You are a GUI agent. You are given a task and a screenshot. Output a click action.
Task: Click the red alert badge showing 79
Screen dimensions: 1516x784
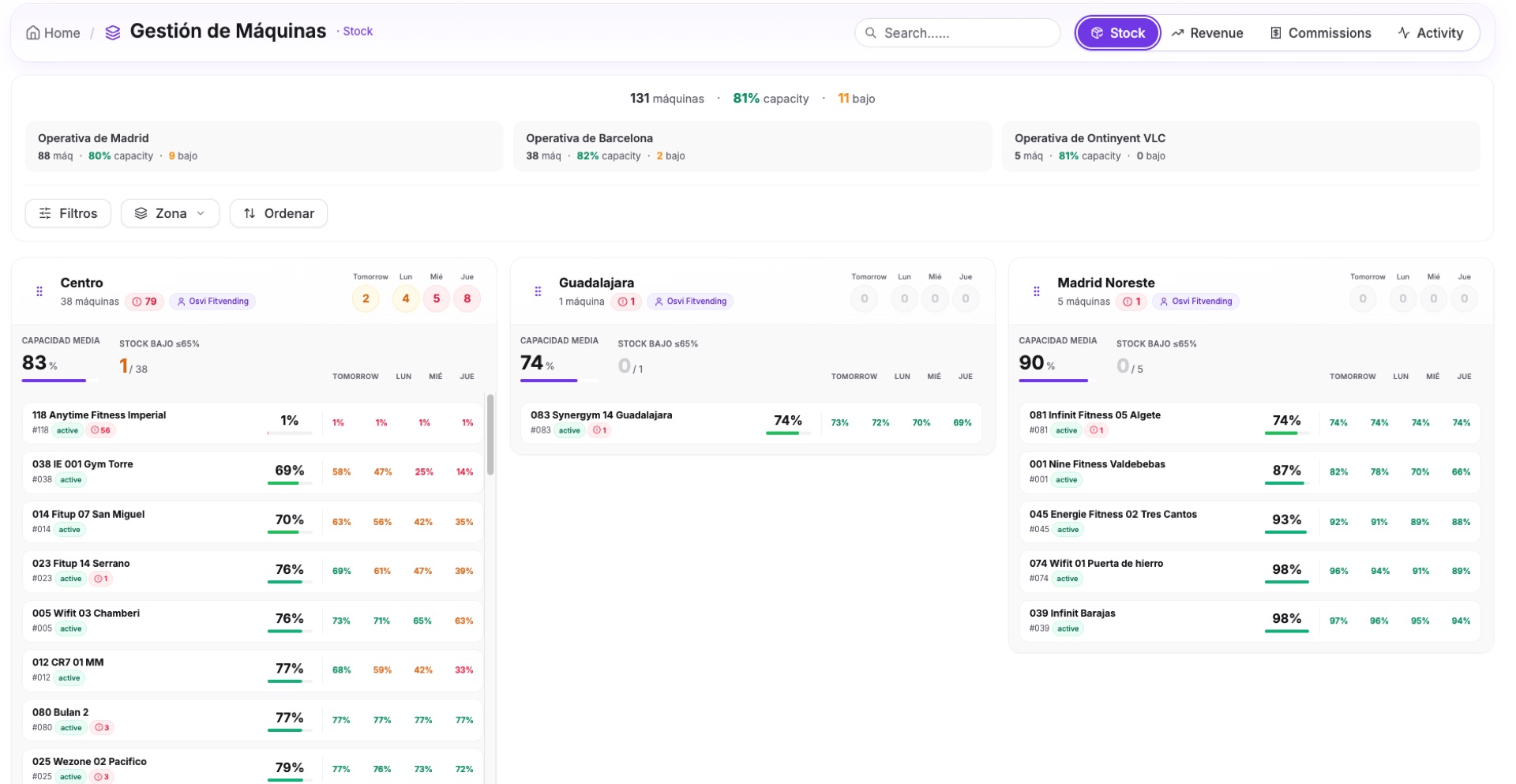point(144,302)
